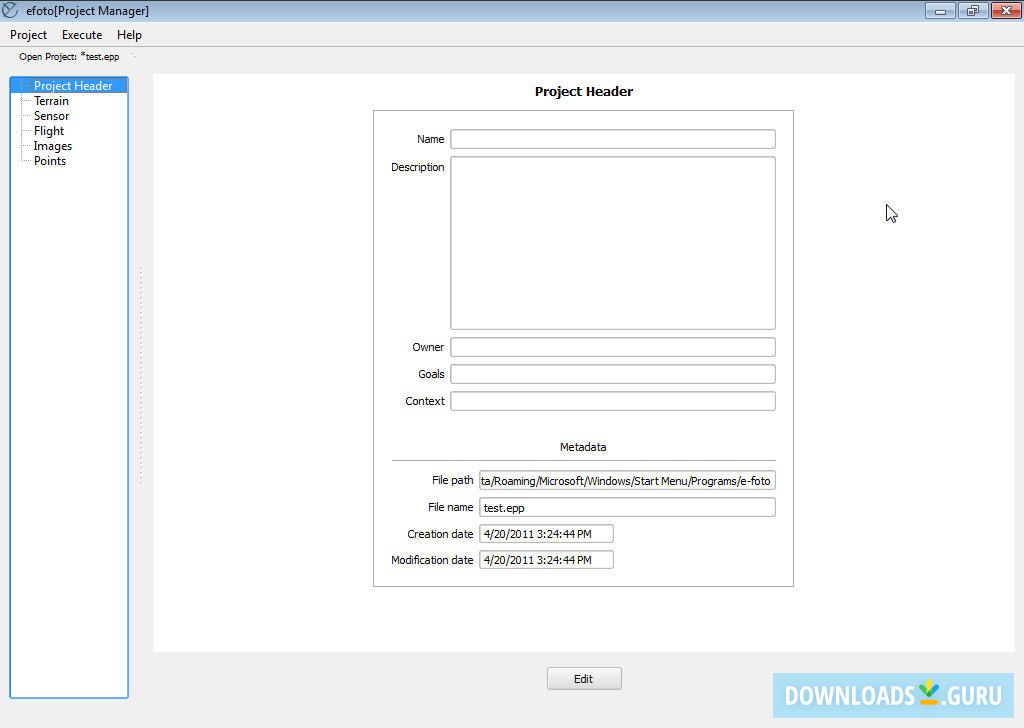Viewport: 1024px width, 728px height.
Task: Select the Images tree item
Action: (52, 146)
